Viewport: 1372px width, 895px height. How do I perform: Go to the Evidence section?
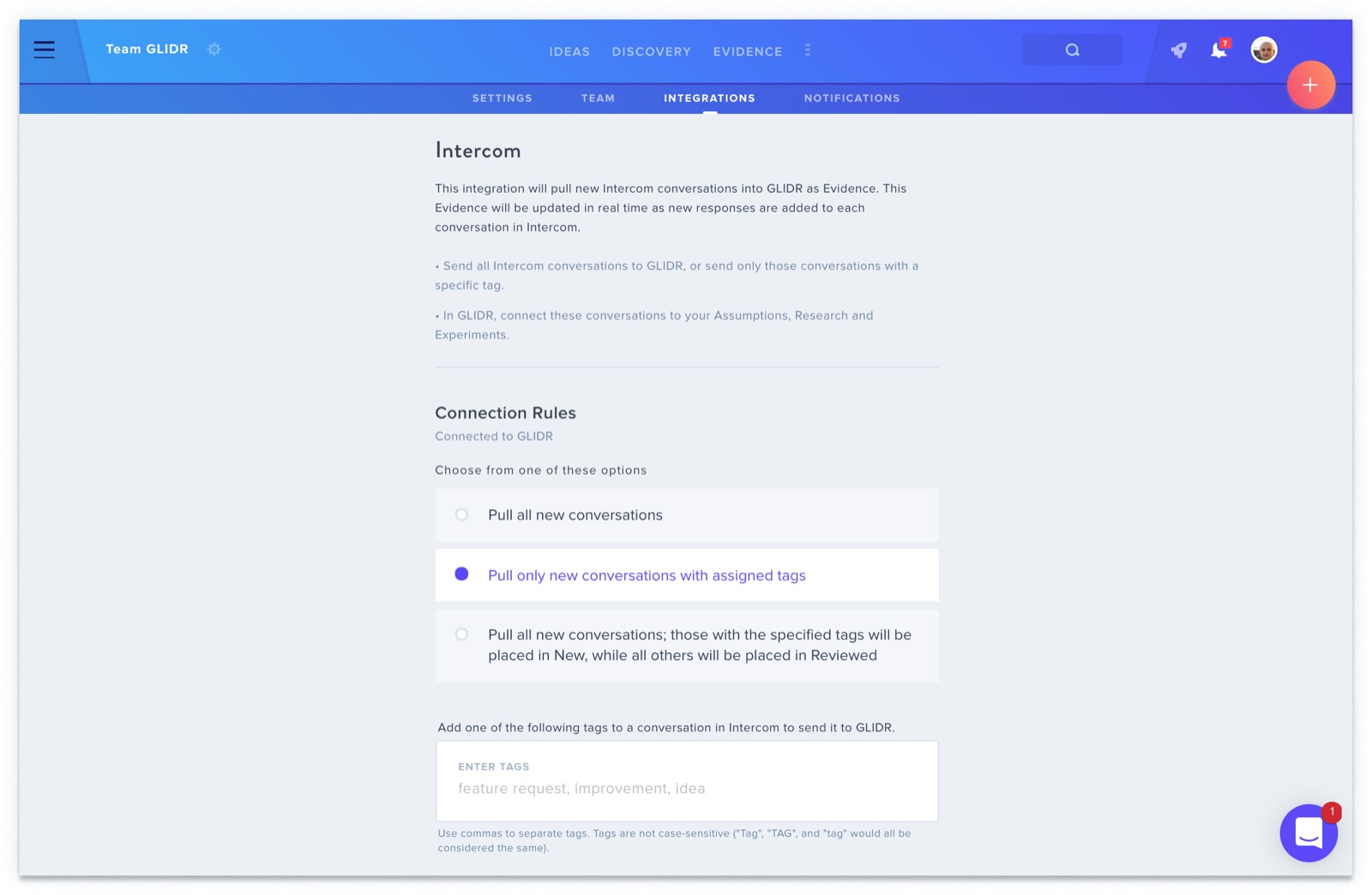click(x=748, y=51)
